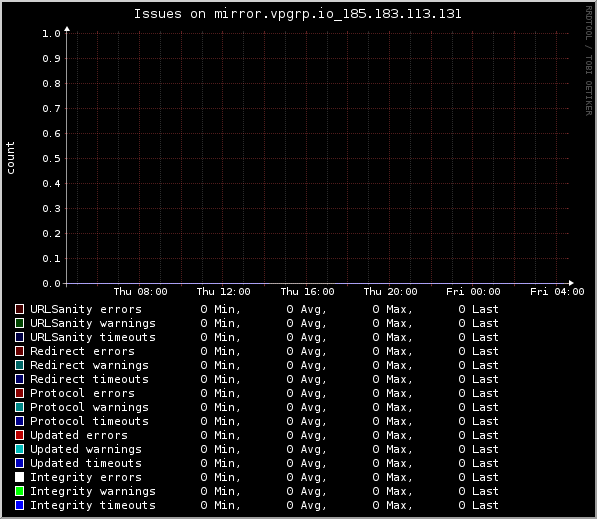The image size is (597, 519).
Task: Select the Redirect errors legend swatch
Action: click(x=19, y=351)
